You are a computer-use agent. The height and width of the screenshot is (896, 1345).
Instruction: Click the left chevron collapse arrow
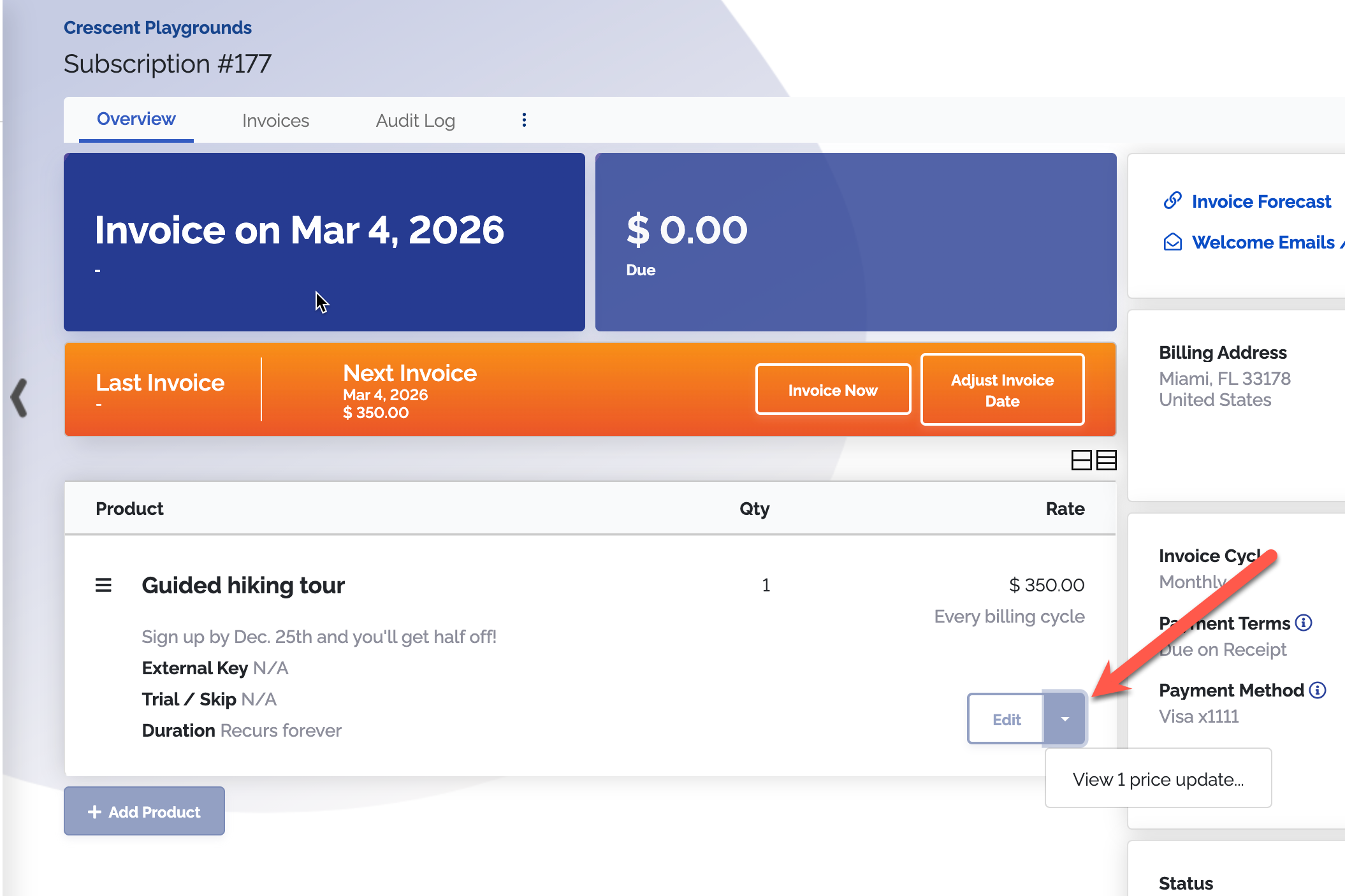click(20, 398)
